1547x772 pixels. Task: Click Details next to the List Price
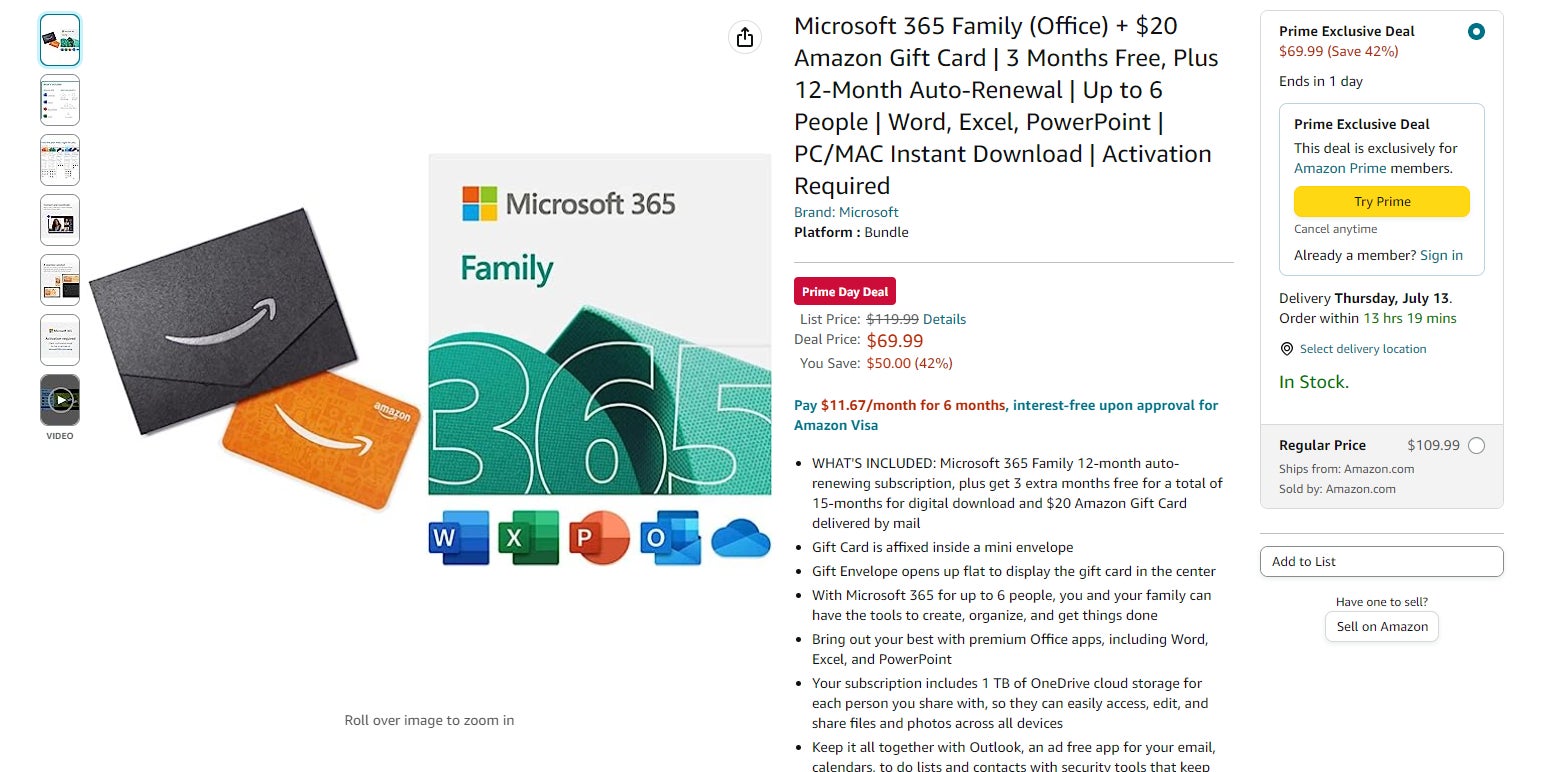pyautogui.click(x=943, y=319)
